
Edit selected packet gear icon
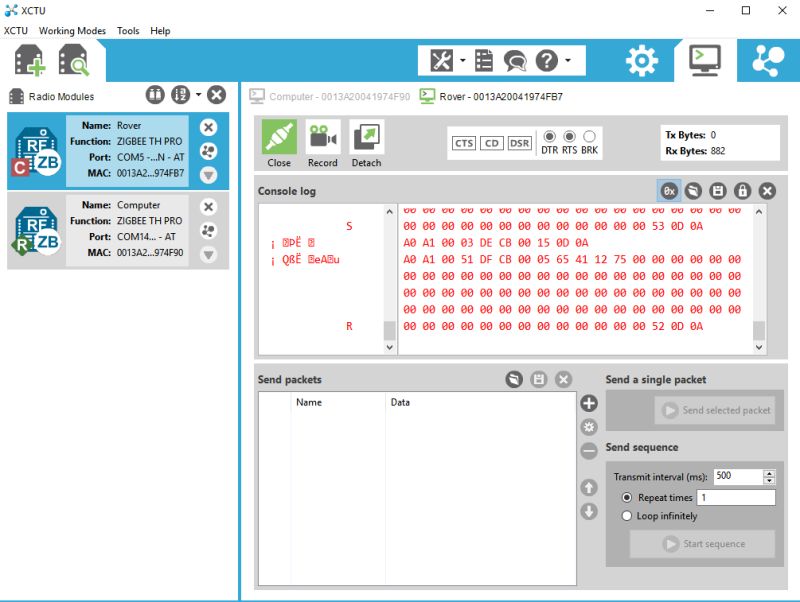pos(589,427)
